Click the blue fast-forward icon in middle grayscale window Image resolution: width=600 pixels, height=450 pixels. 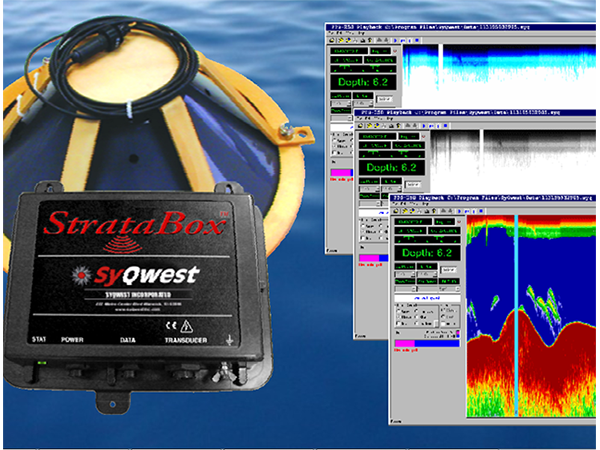click(x=431, y=126)
